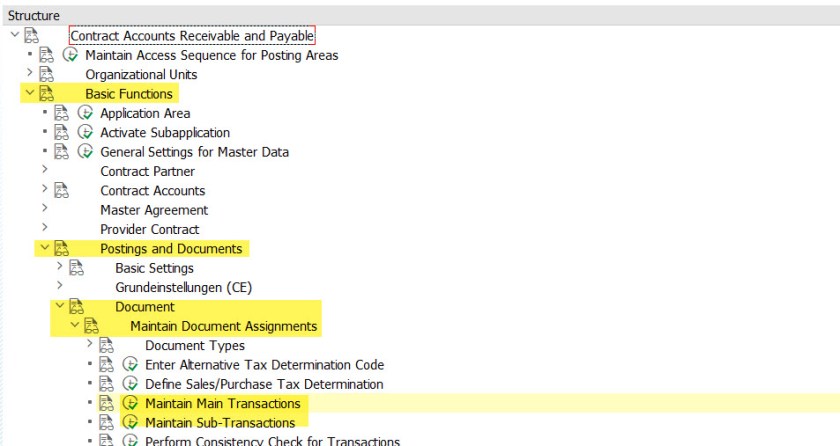This screenshot has height=446, width=840.
Task: Select Application Area entry text
Action: tap(145, 113)
